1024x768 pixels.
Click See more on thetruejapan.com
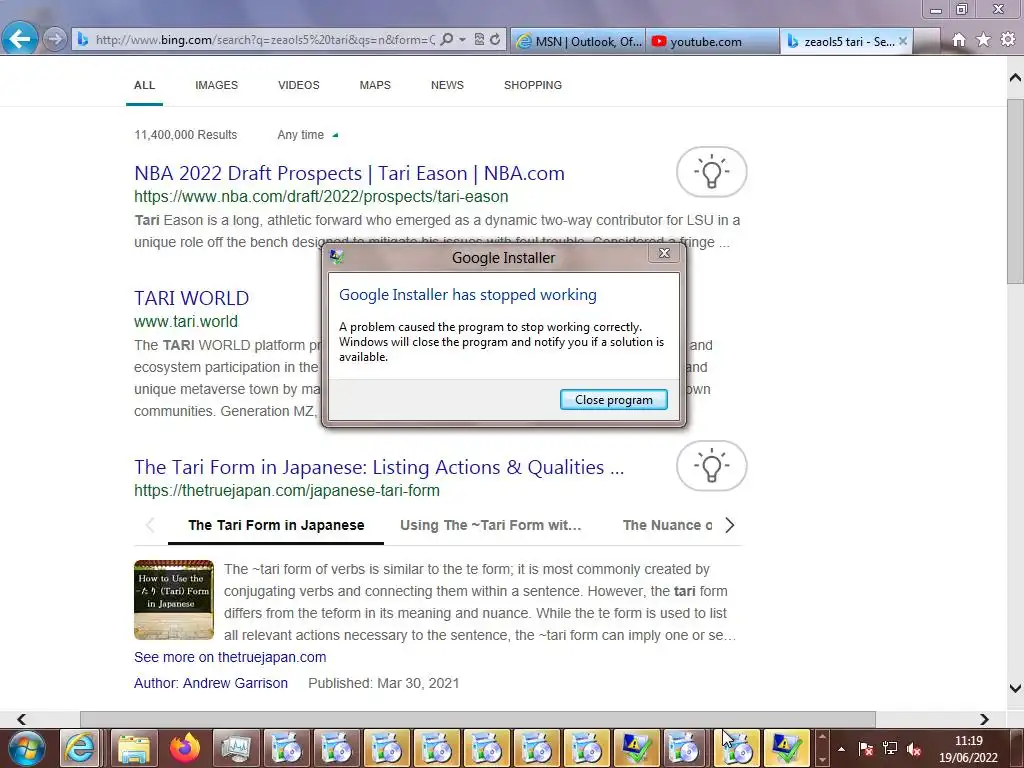tap(230, 658)
